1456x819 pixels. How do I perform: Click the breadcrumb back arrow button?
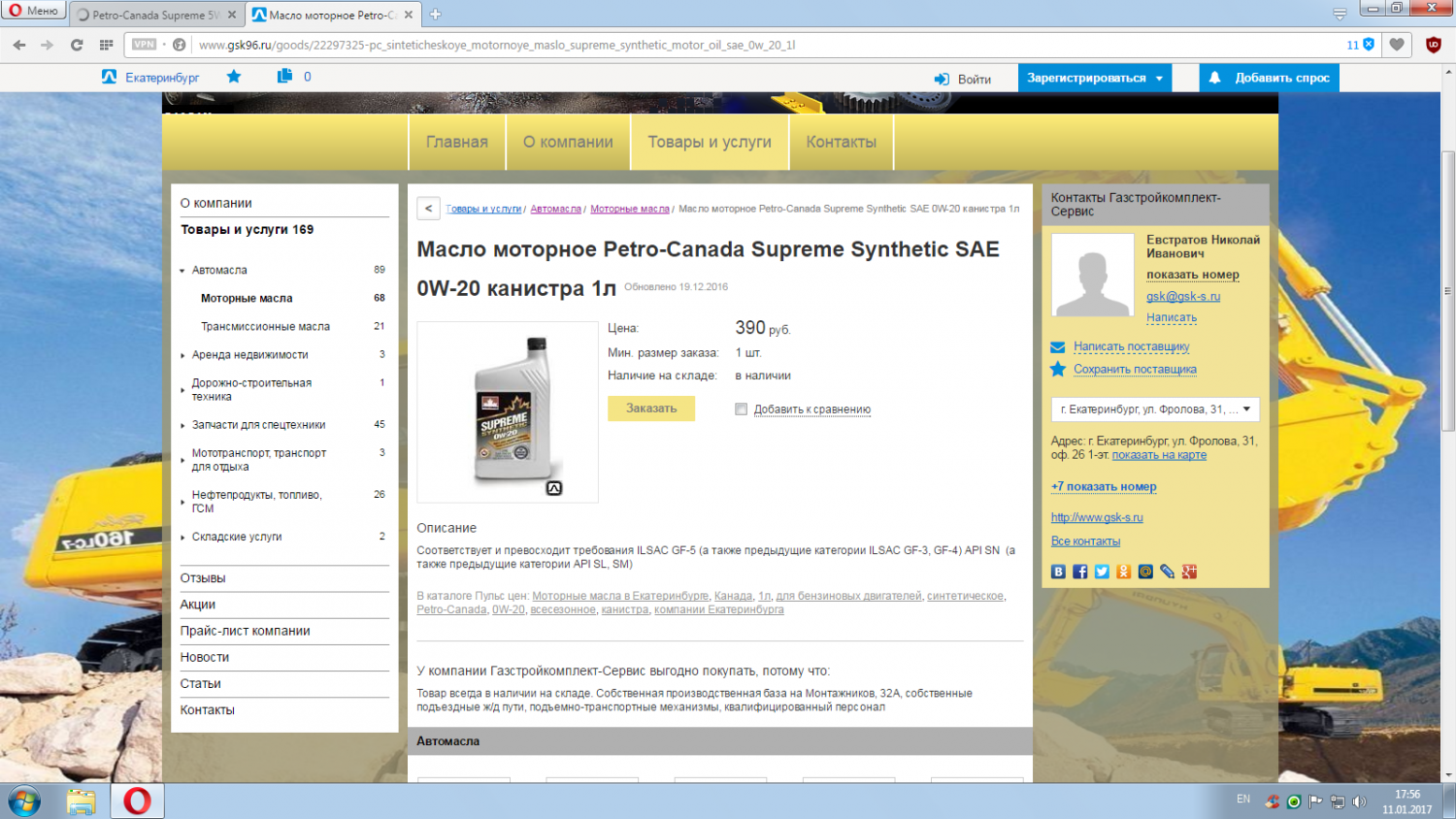(x=429, y=209)
